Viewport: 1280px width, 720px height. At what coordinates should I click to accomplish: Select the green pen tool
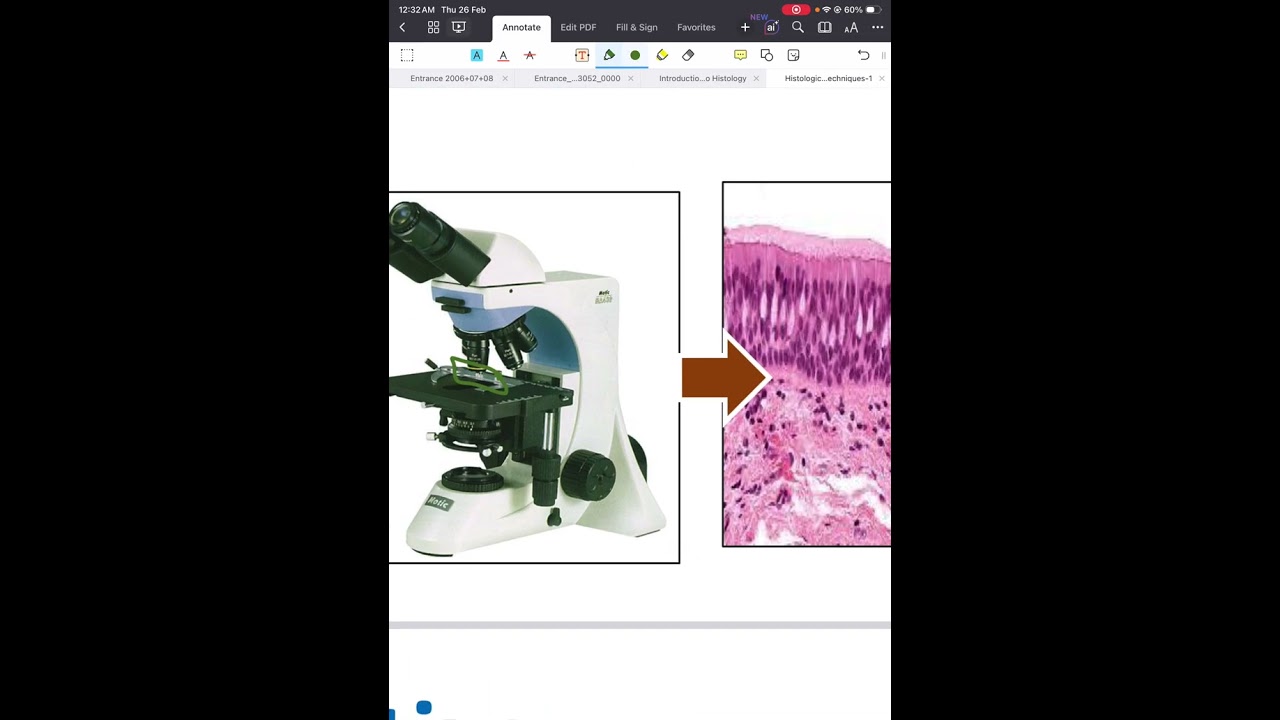pos(609,55)
